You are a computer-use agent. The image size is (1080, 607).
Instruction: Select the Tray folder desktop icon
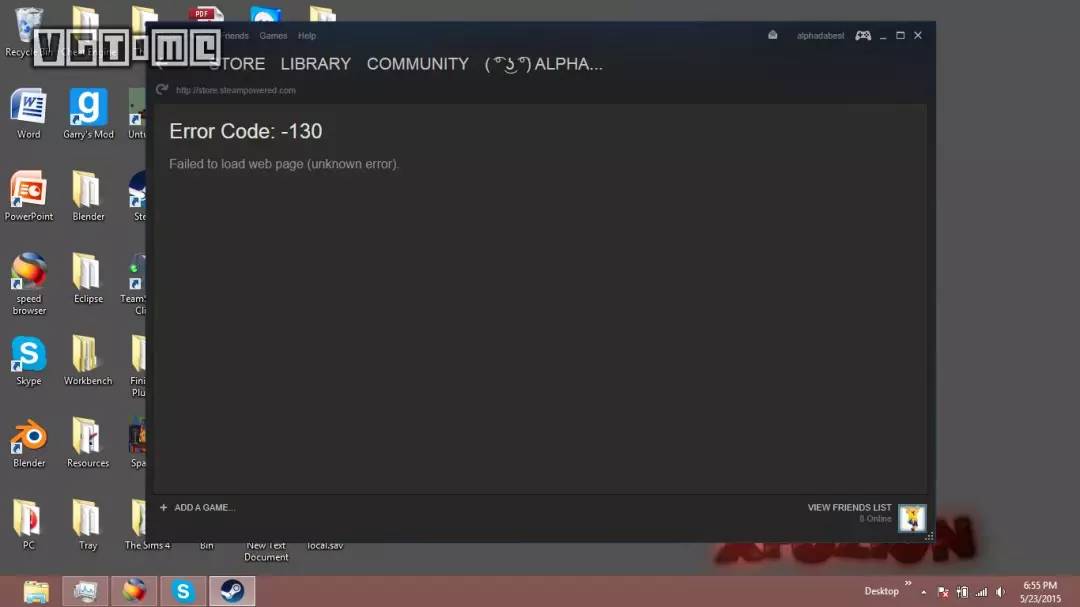click(88, 525)
